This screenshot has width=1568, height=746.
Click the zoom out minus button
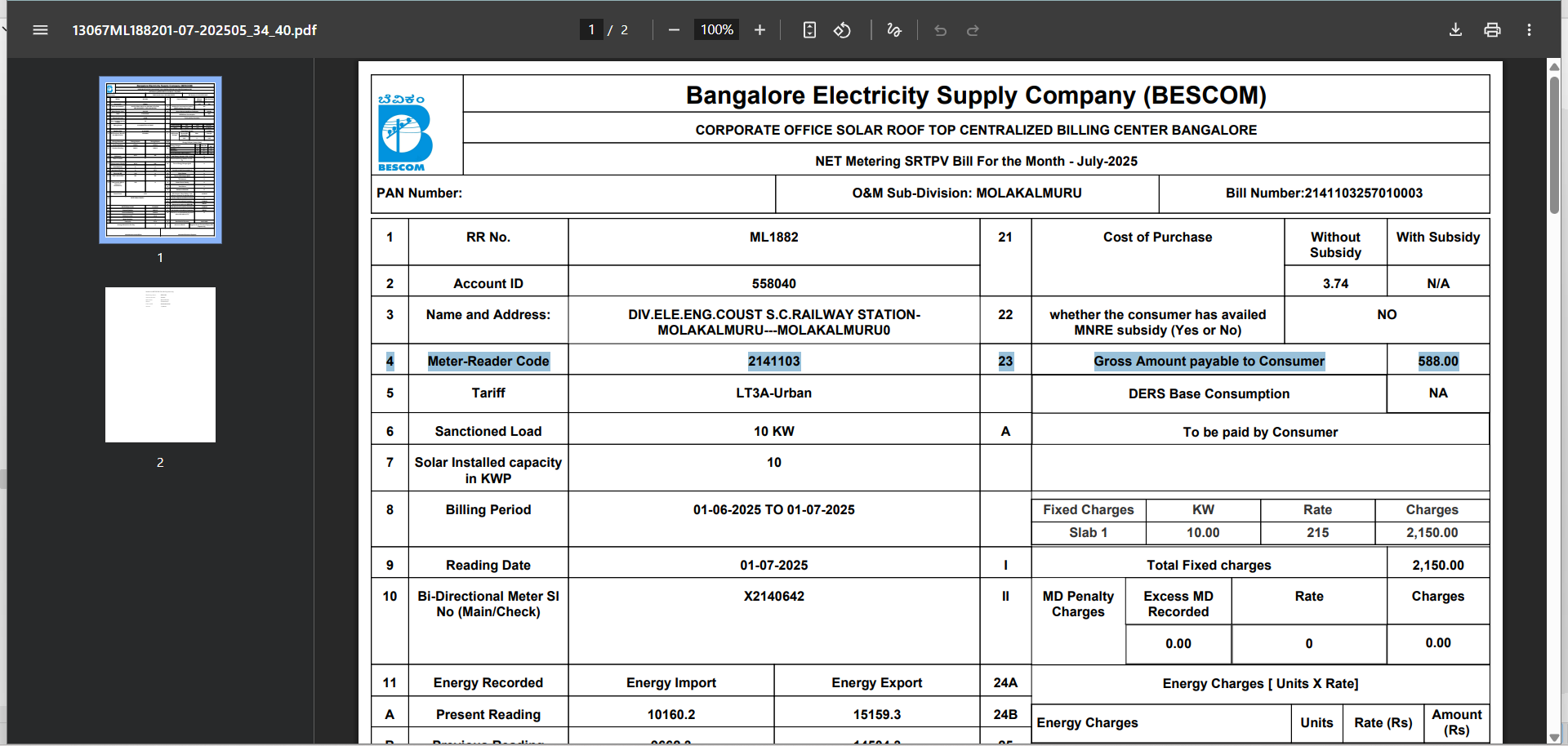tap(674, 30)
